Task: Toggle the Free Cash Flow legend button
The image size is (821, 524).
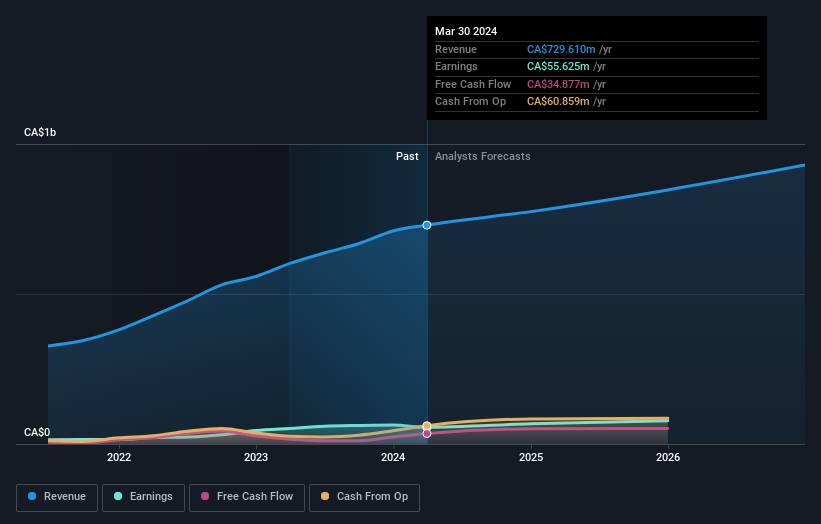Action: pyautogui.click(x=247, y=497)
